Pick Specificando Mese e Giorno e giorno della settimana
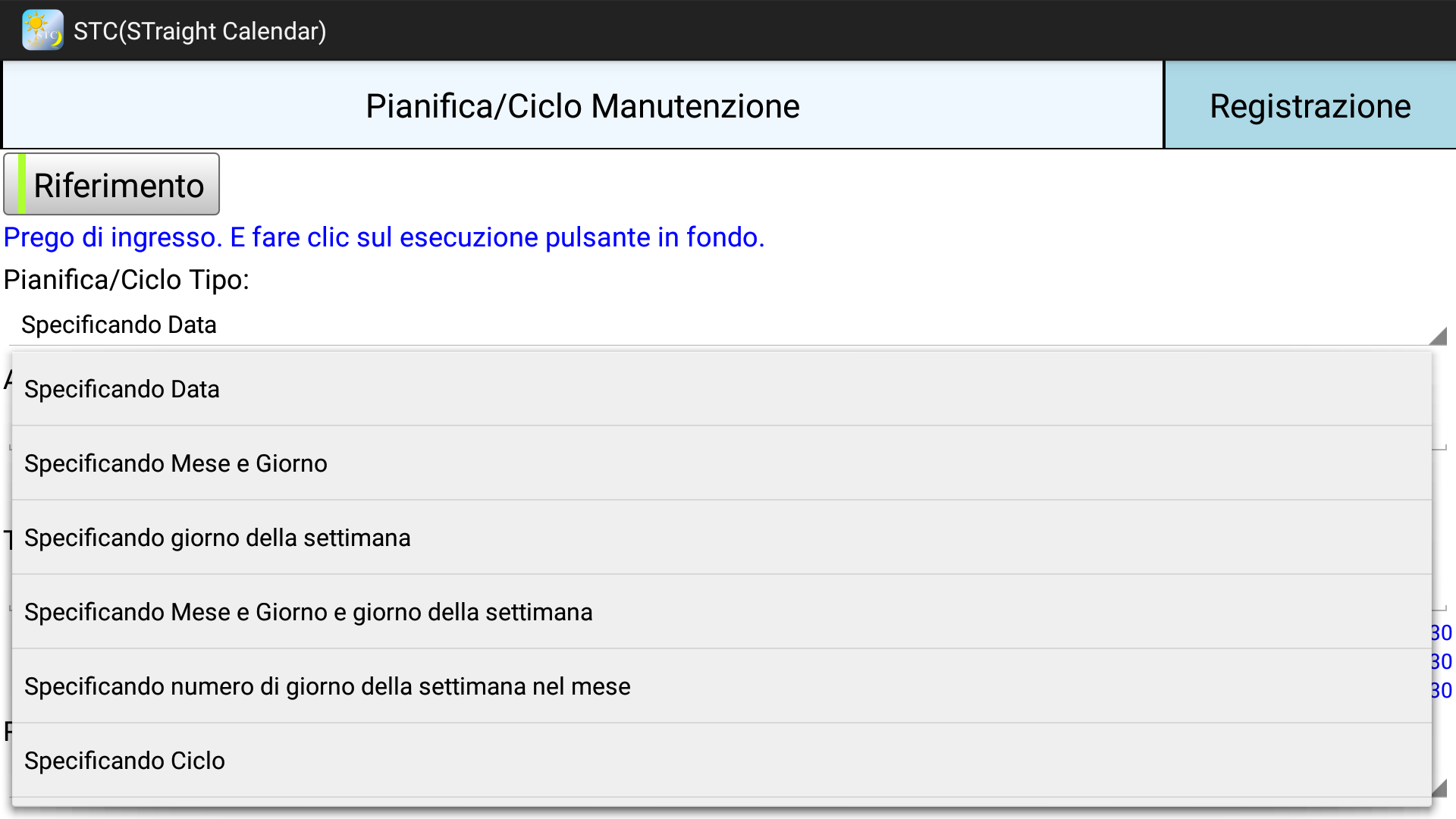1456x819 pixels. (x=308, y=612)
